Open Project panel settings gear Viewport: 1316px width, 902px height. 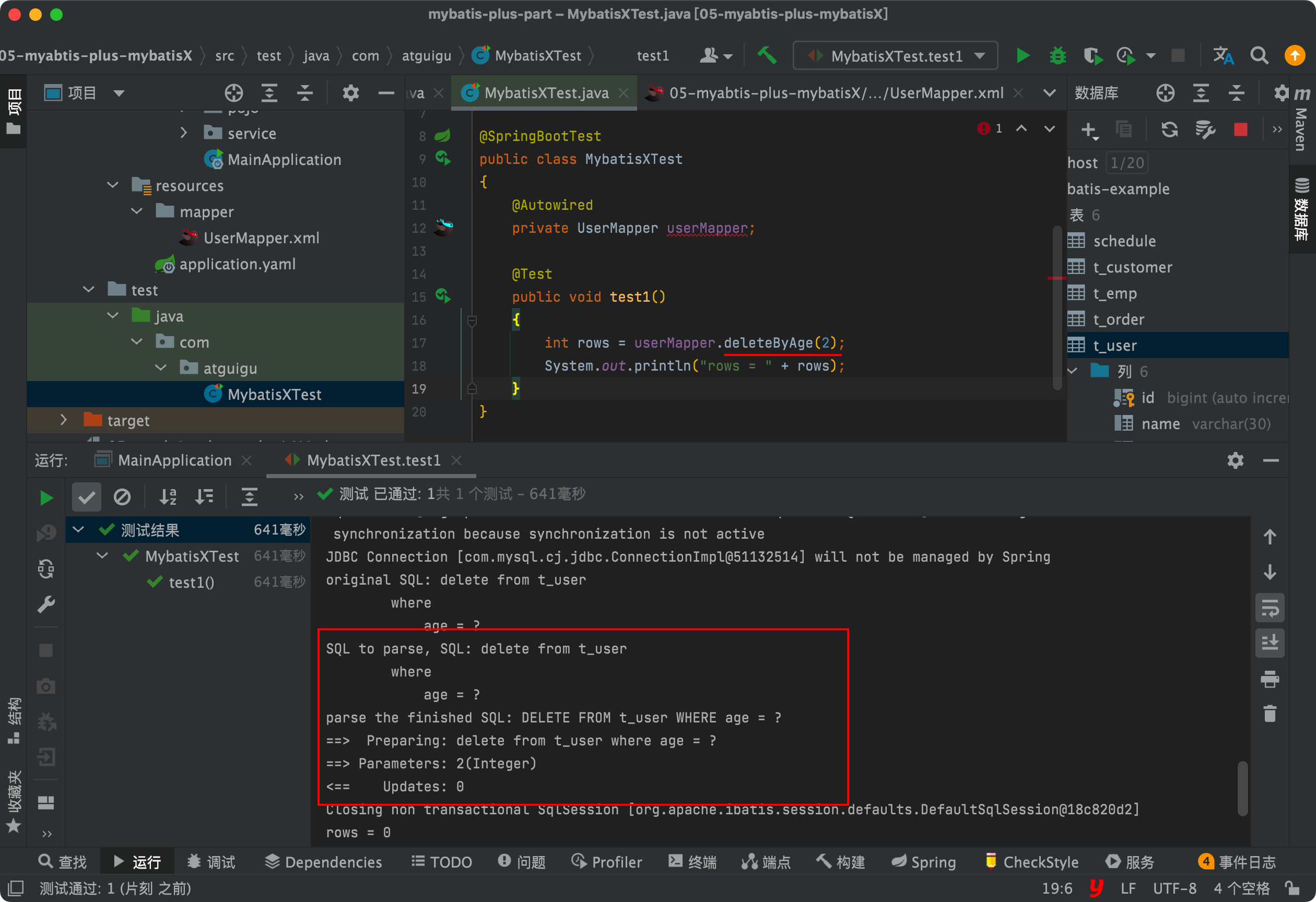[350, 93]
